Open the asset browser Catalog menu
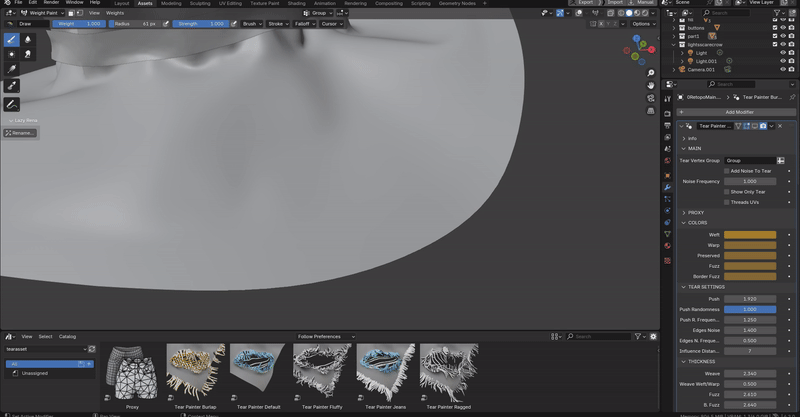This screenshot has height=417, width=800. point(67,336)
